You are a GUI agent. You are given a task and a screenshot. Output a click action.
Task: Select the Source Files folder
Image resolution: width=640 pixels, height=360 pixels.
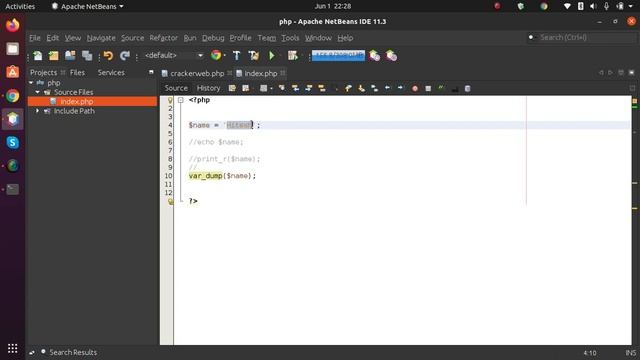click(73, 92)
